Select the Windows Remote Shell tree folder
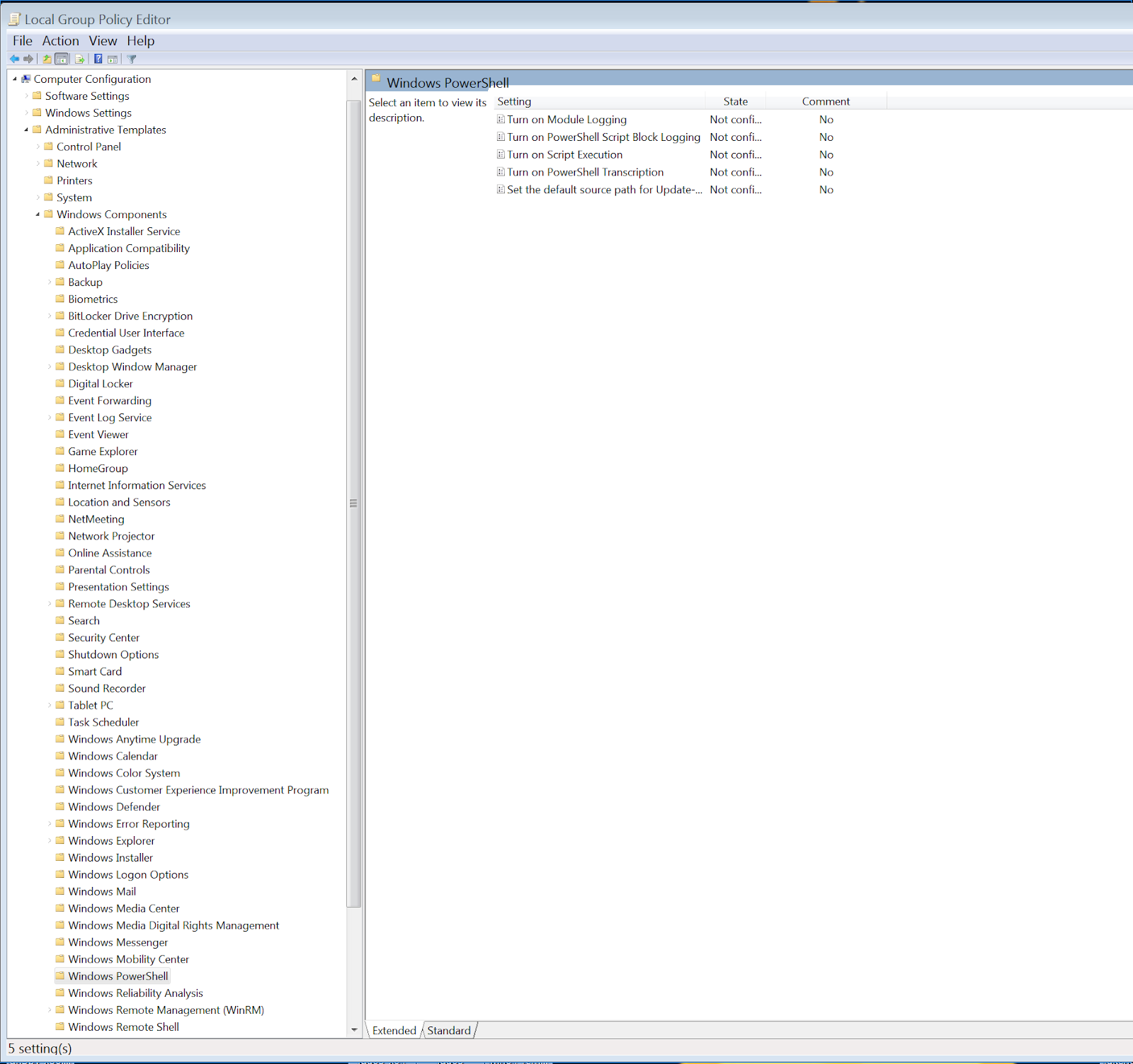The image size is (1133, 1064). click(123, 1027)
